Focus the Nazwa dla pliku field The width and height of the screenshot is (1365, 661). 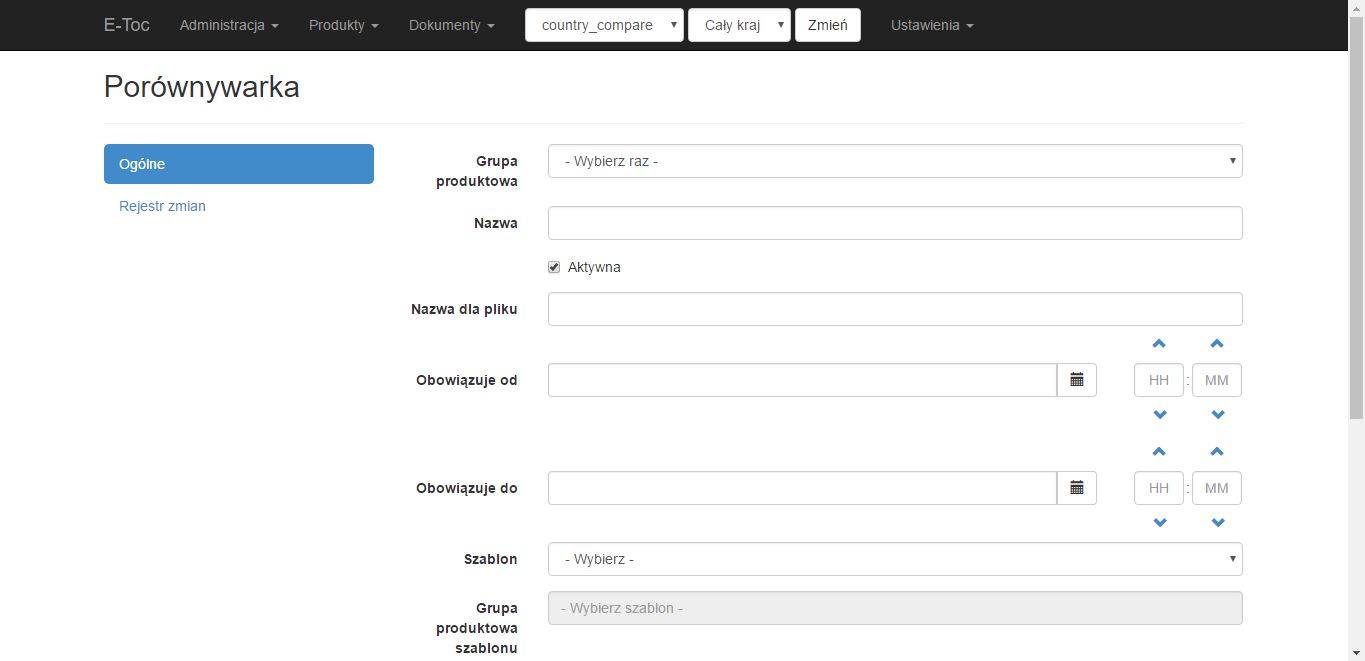pos(895,309)
